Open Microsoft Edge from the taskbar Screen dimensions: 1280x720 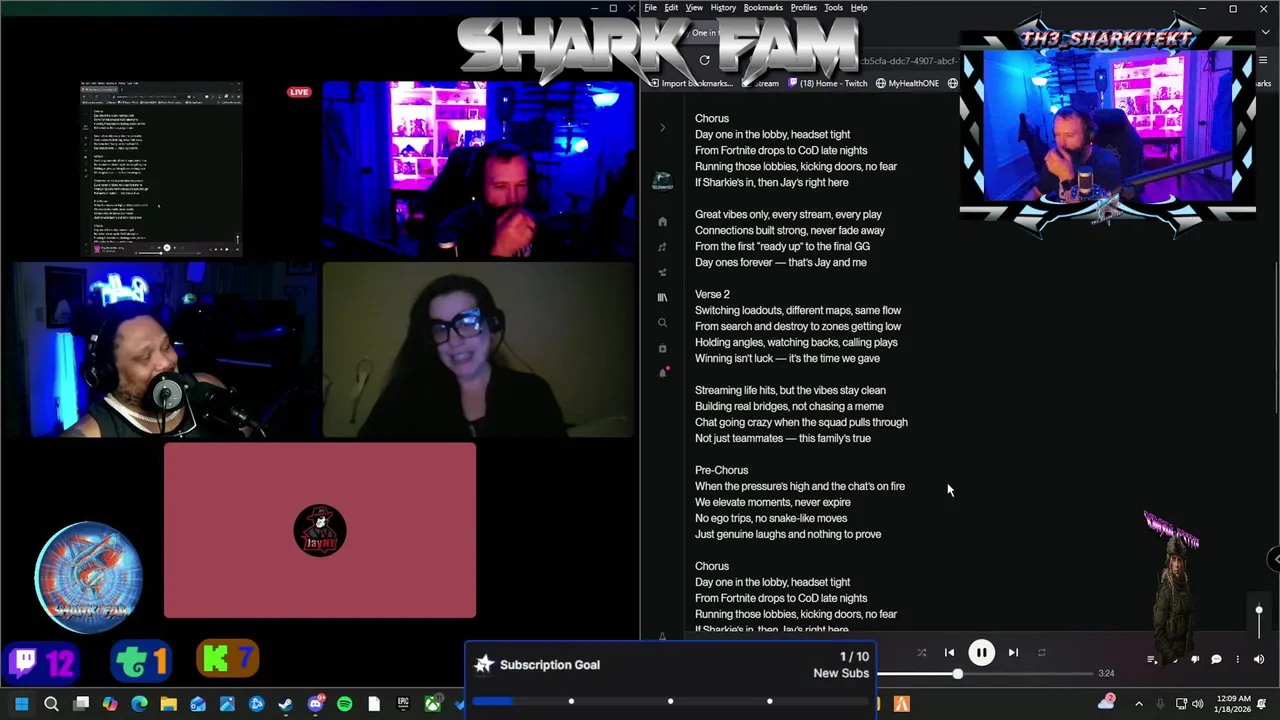(x=139, y=705)
